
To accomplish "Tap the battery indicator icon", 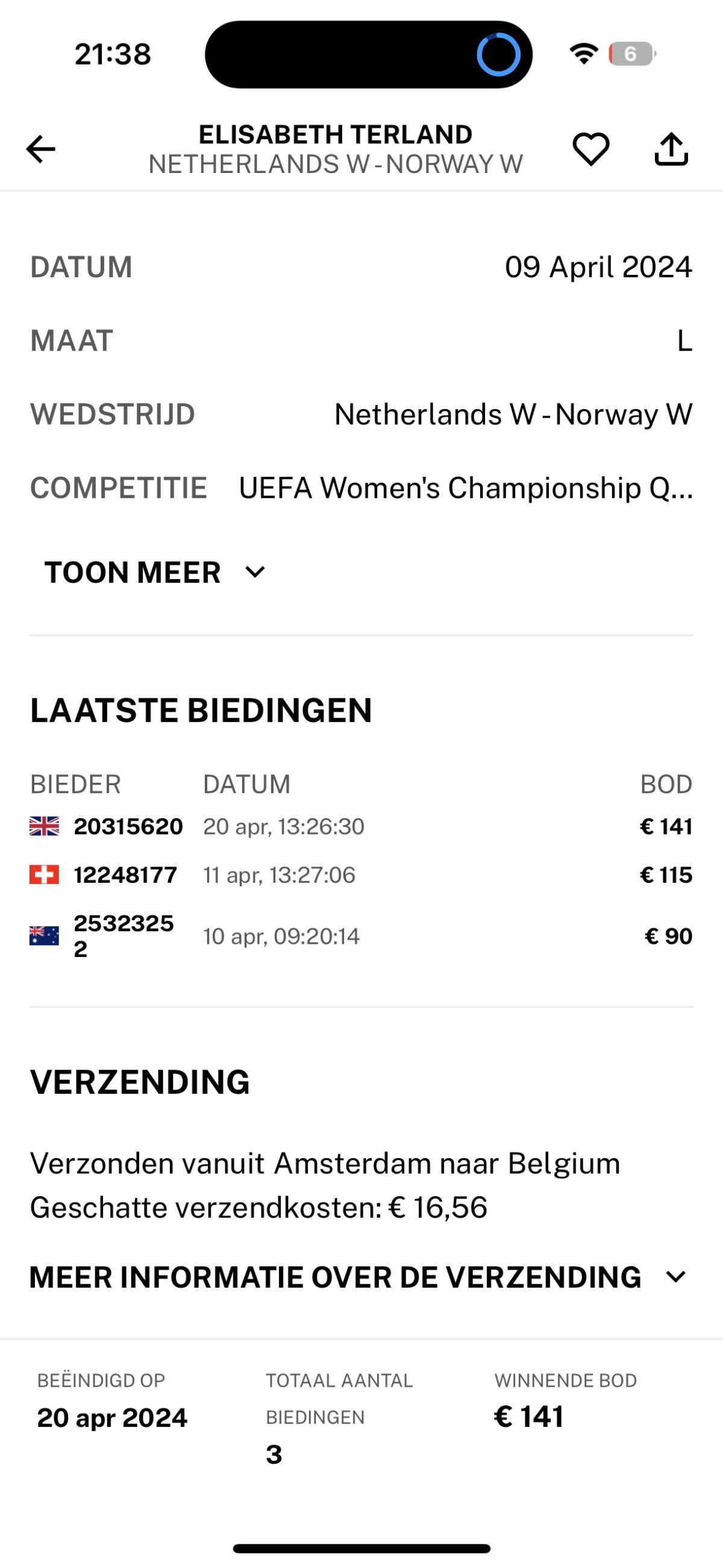I will 631,54.
